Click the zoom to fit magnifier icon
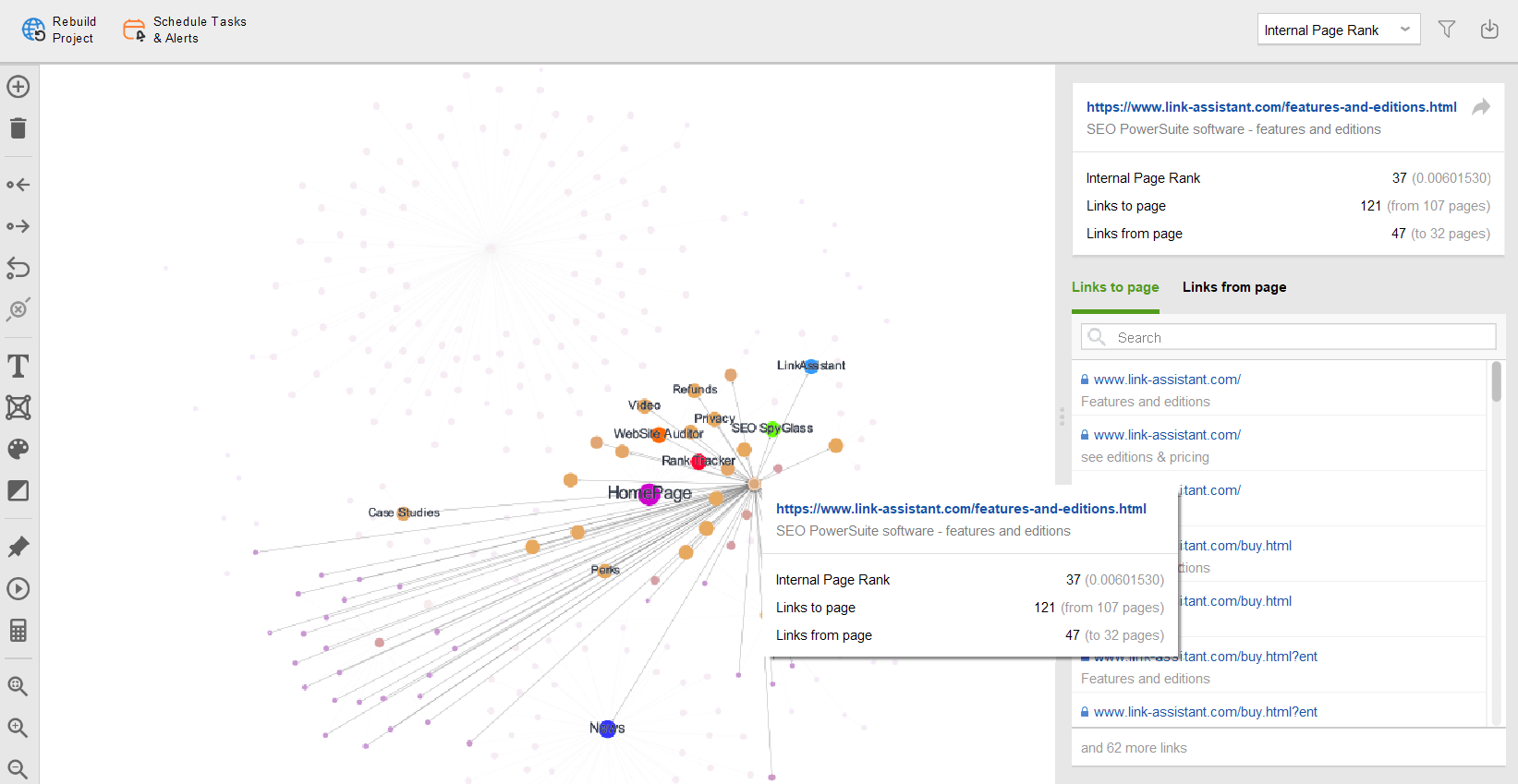The width and height of the screenshot is (1518, 784). point(18,686)
